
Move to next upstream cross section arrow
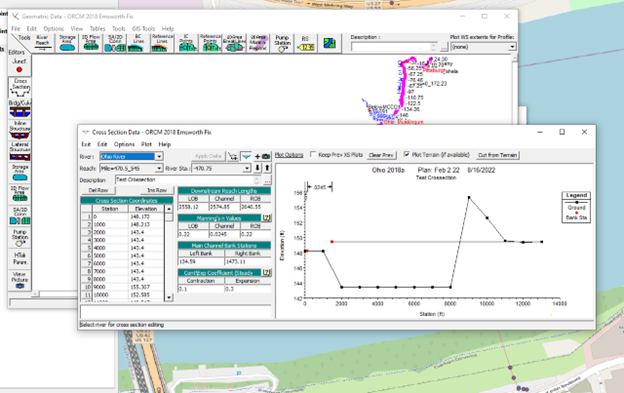point(267,168)
